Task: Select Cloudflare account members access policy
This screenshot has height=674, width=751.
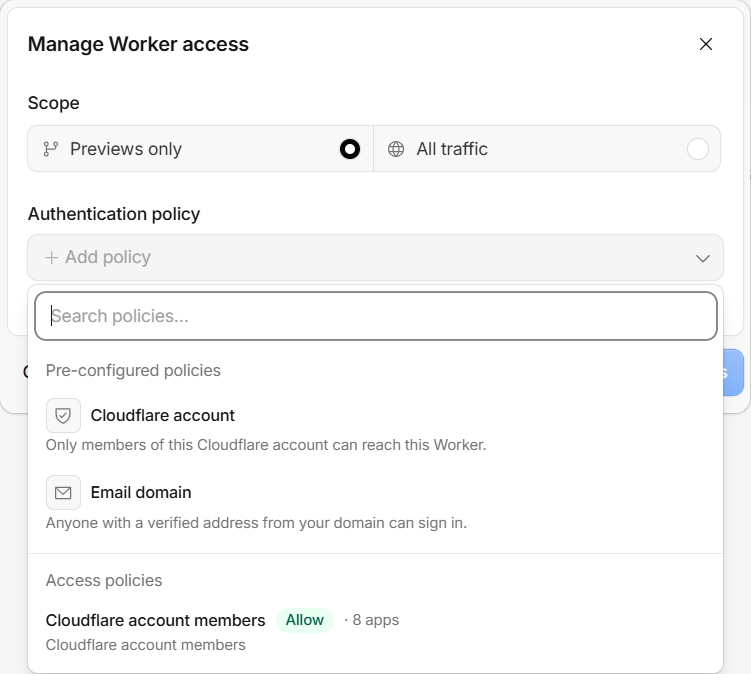Action: 375,631
